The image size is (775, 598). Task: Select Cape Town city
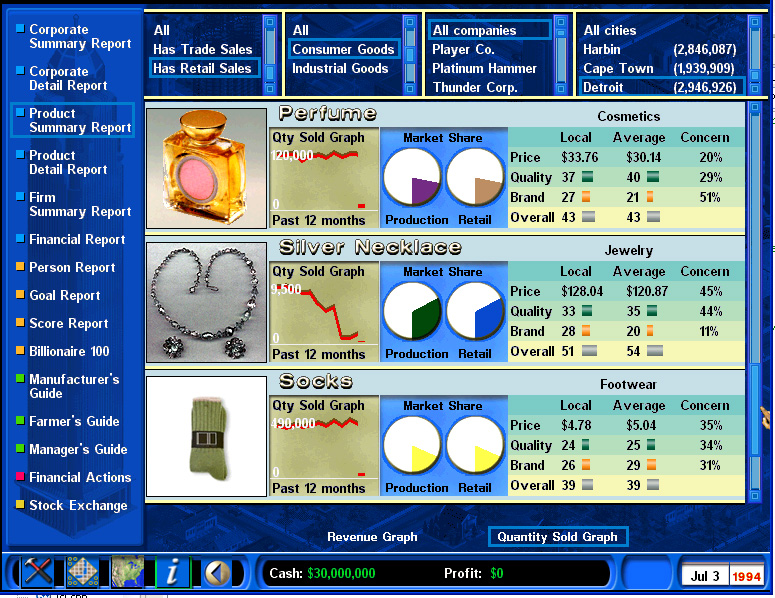coord(659,68)
